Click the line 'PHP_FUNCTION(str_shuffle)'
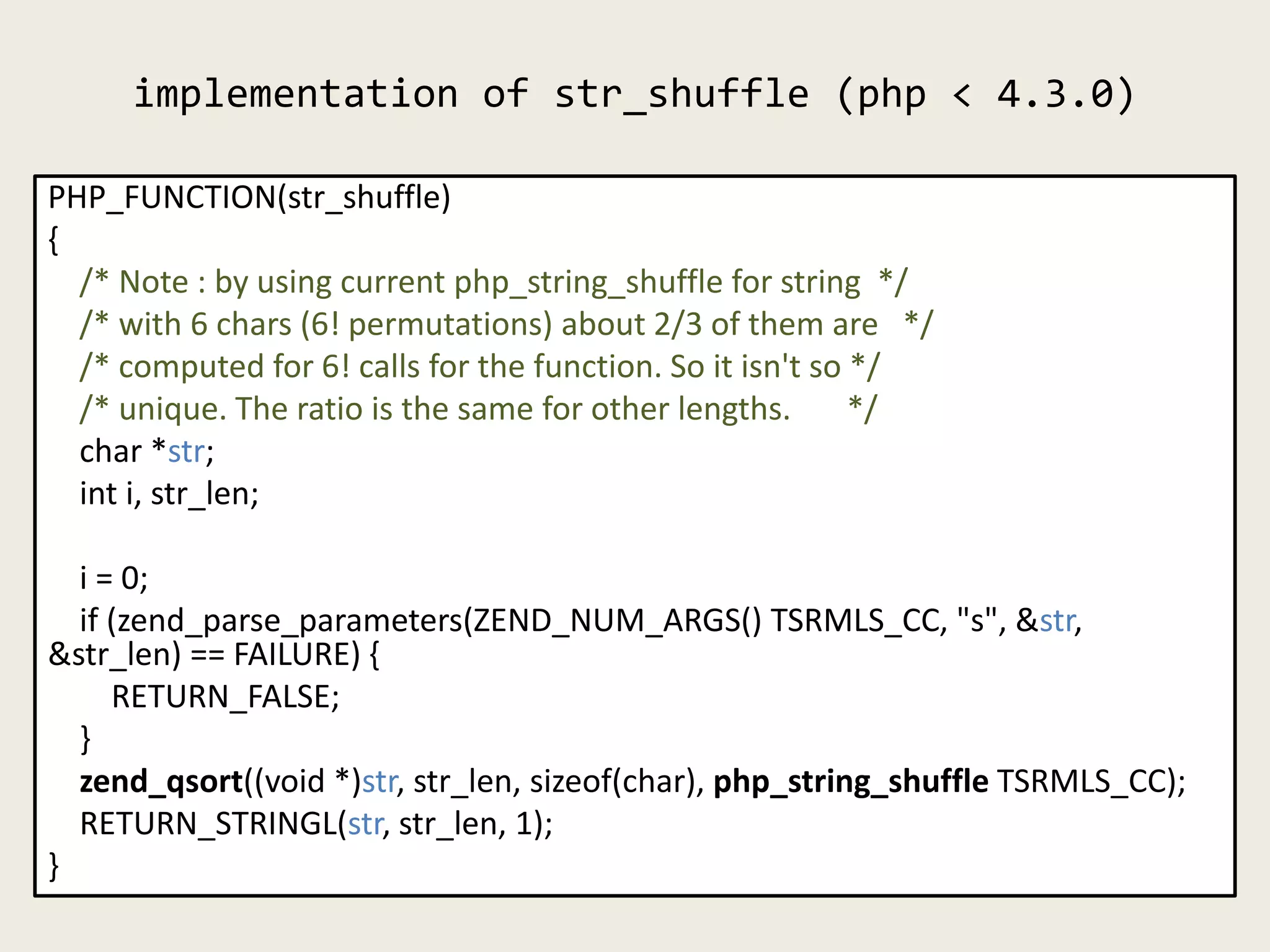Viewport: 1270px width, 952px height. click(249, 198)
